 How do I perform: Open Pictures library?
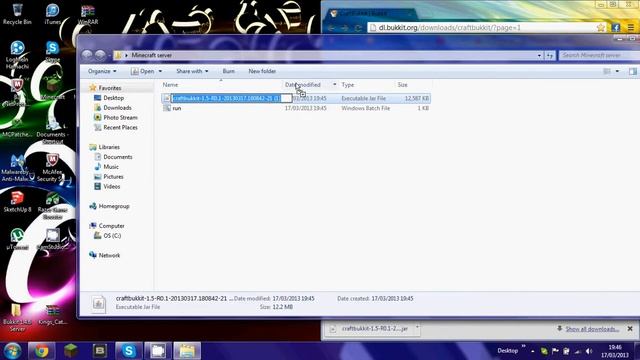tap(113, 176)
